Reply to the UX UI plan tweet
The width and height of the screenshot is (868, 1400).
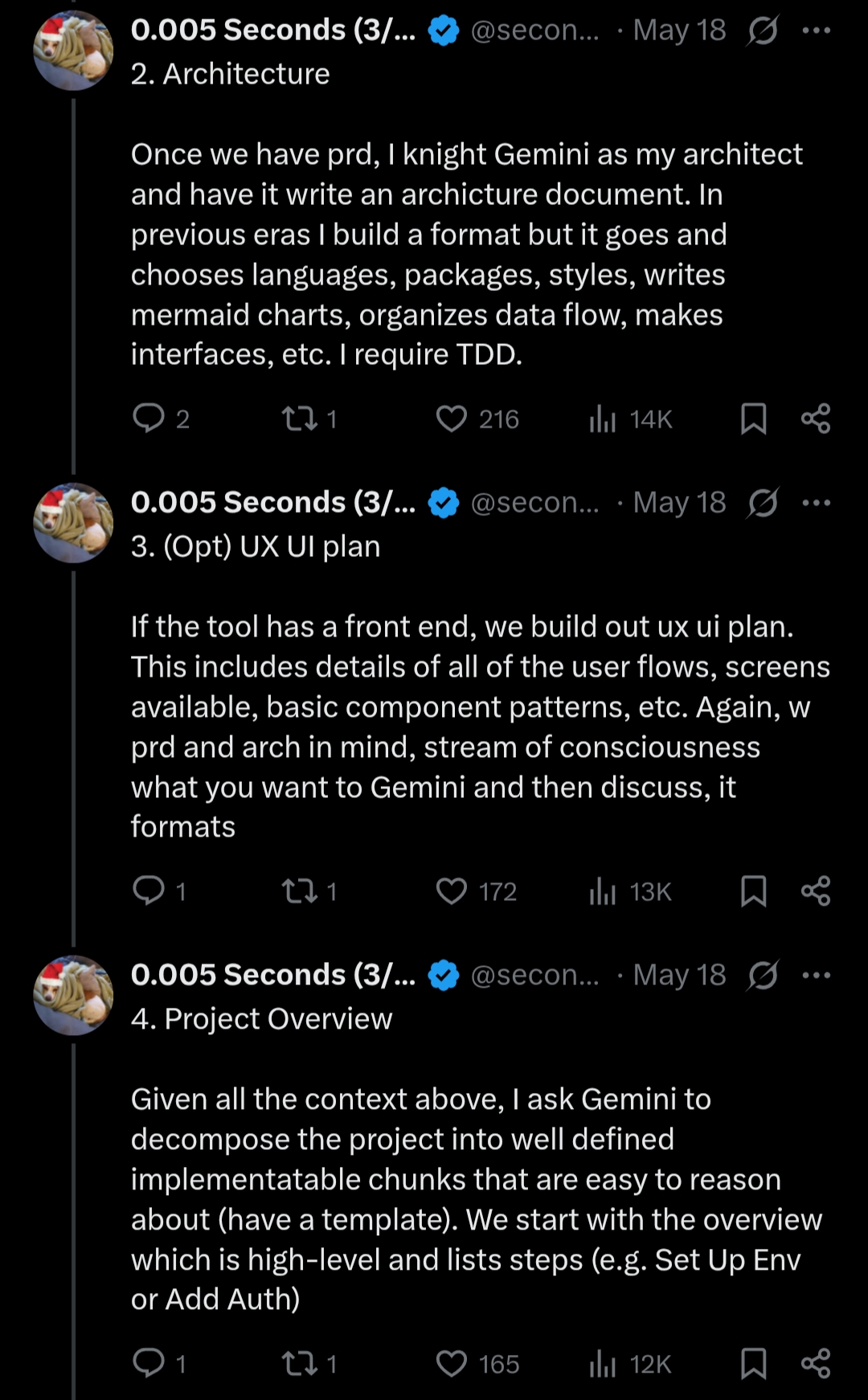coord(149,891)
